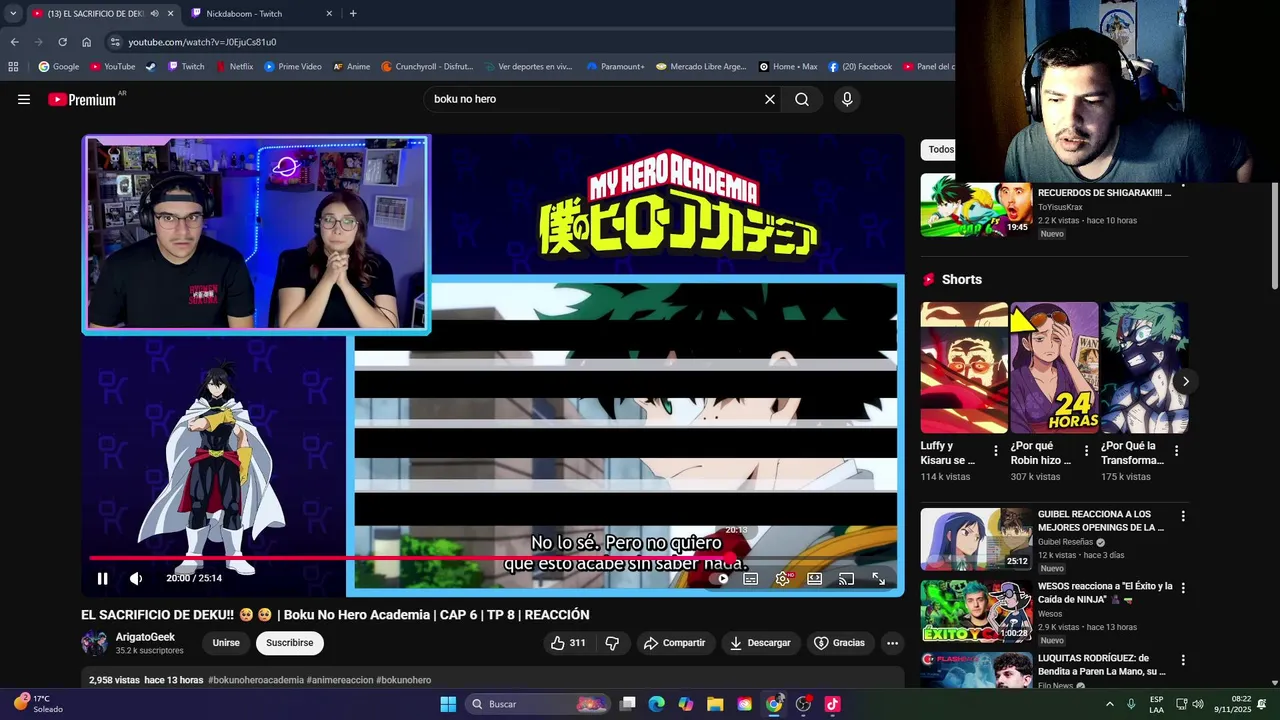Mute the video player volume

pos(136,578)
